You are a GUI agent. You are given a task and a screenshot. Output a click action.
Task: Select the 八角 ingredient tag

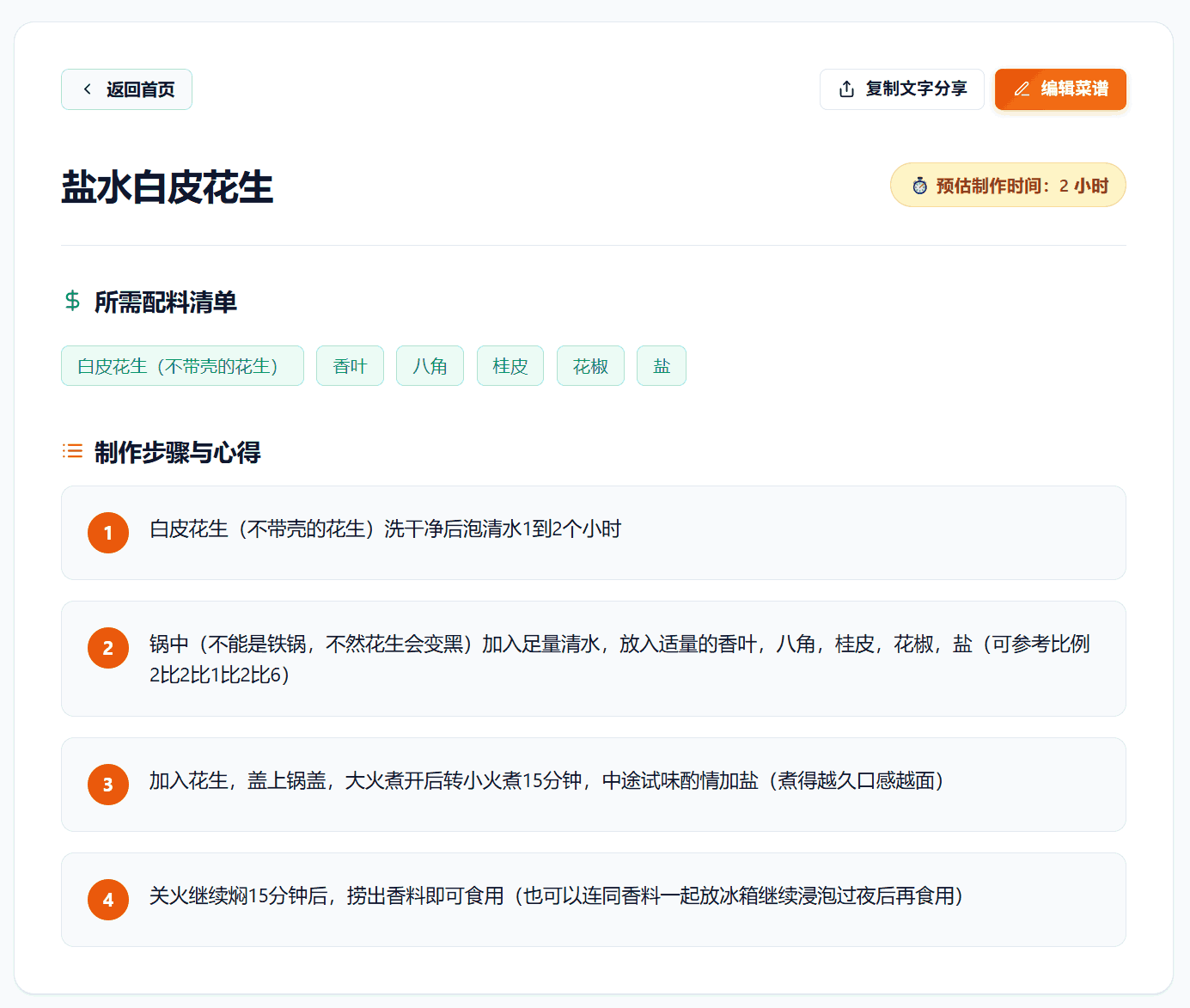coord(430,366)
